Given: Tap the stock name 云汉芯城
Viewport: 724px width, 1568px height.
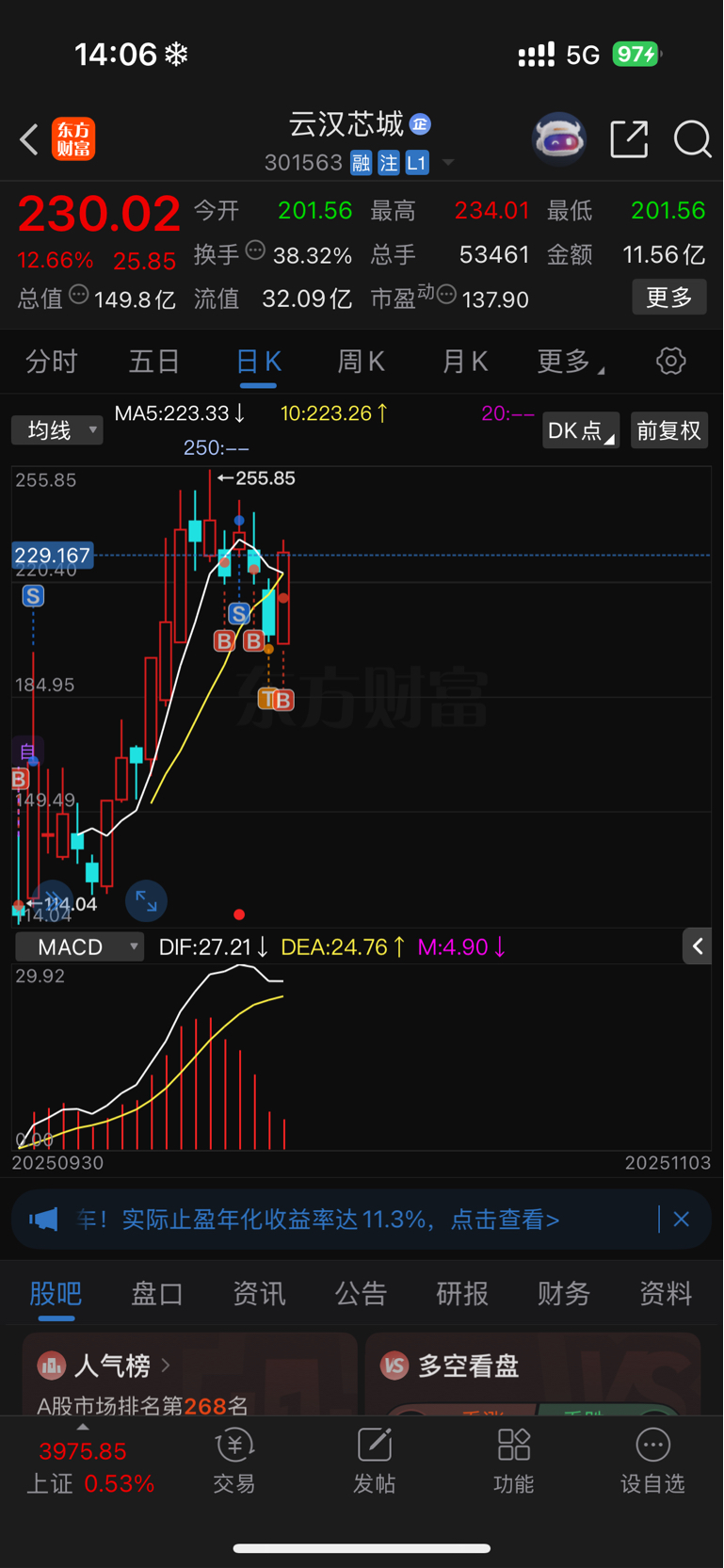Looking at the screenshot, I should click(346, 123).
